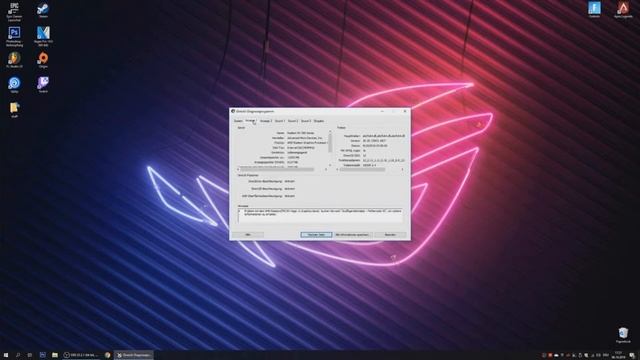The height and width of the screenshot is (360, 640).
Task: Open the Chrome icon in the taskbar
Action: click(107, 355)
